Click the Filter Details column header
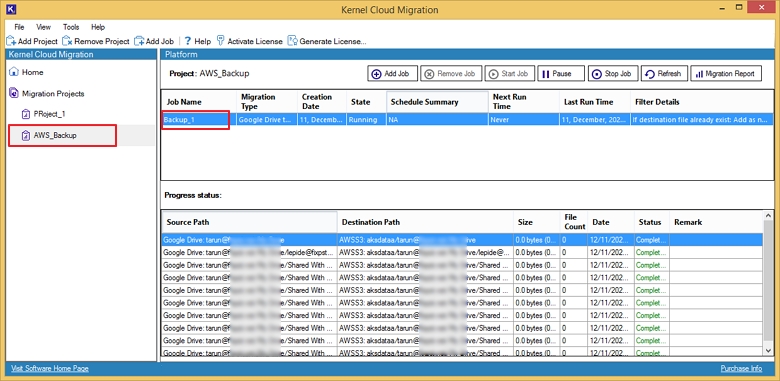The image size is (780, 381). [702, 101]
